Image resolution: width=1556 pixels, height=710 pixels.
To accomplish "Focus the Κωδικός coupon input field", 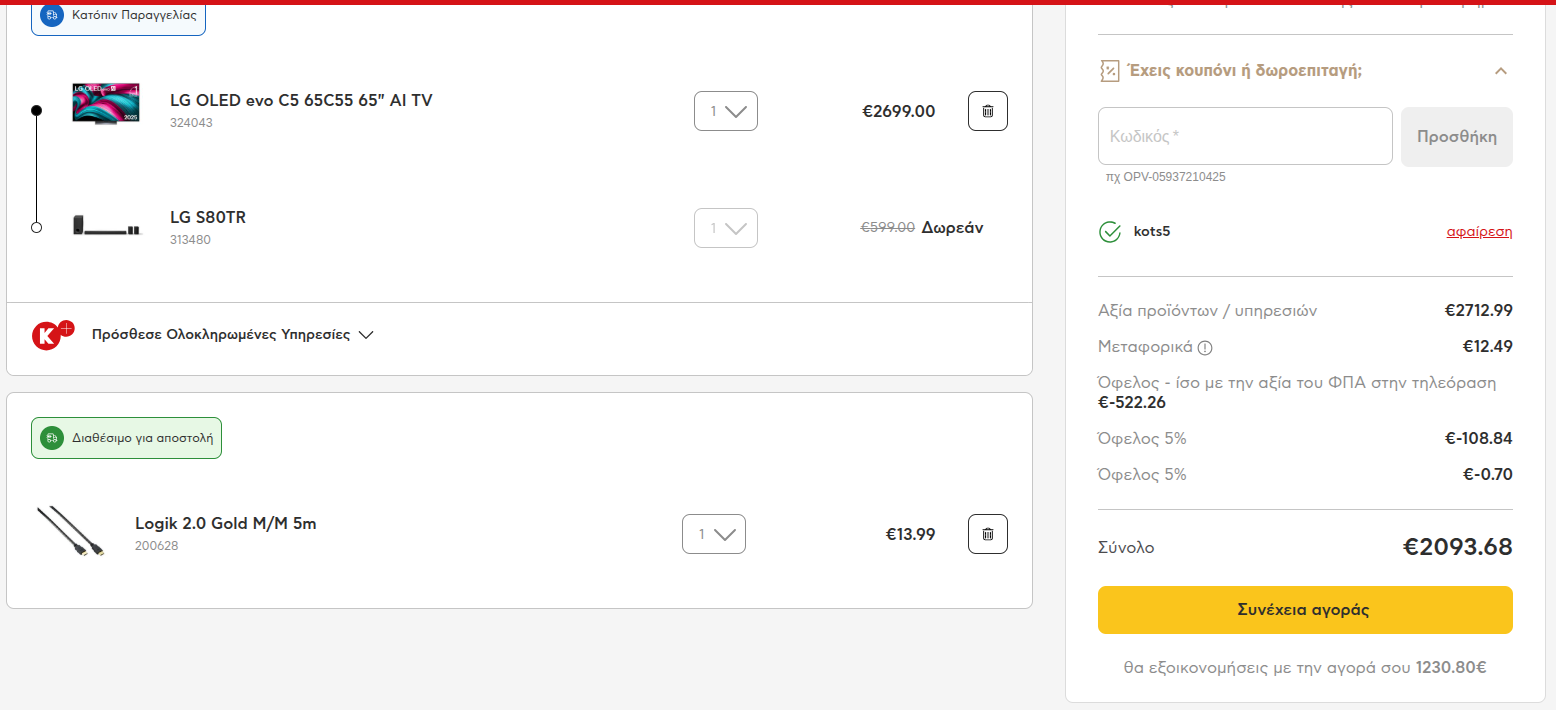I will click(1245, 136).
